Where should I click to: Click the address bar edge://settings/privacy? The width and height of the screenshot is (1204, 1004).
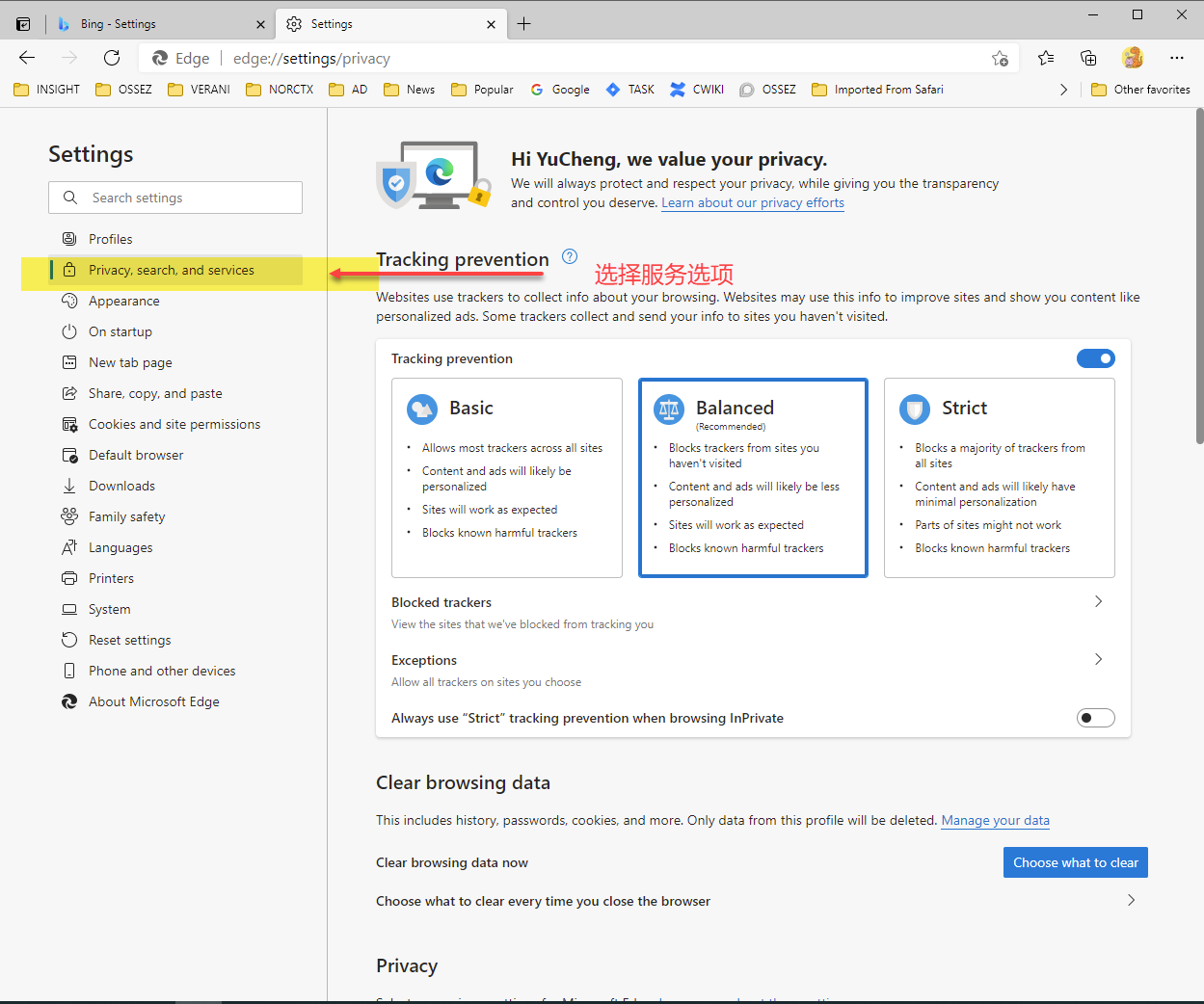(578, 58)
